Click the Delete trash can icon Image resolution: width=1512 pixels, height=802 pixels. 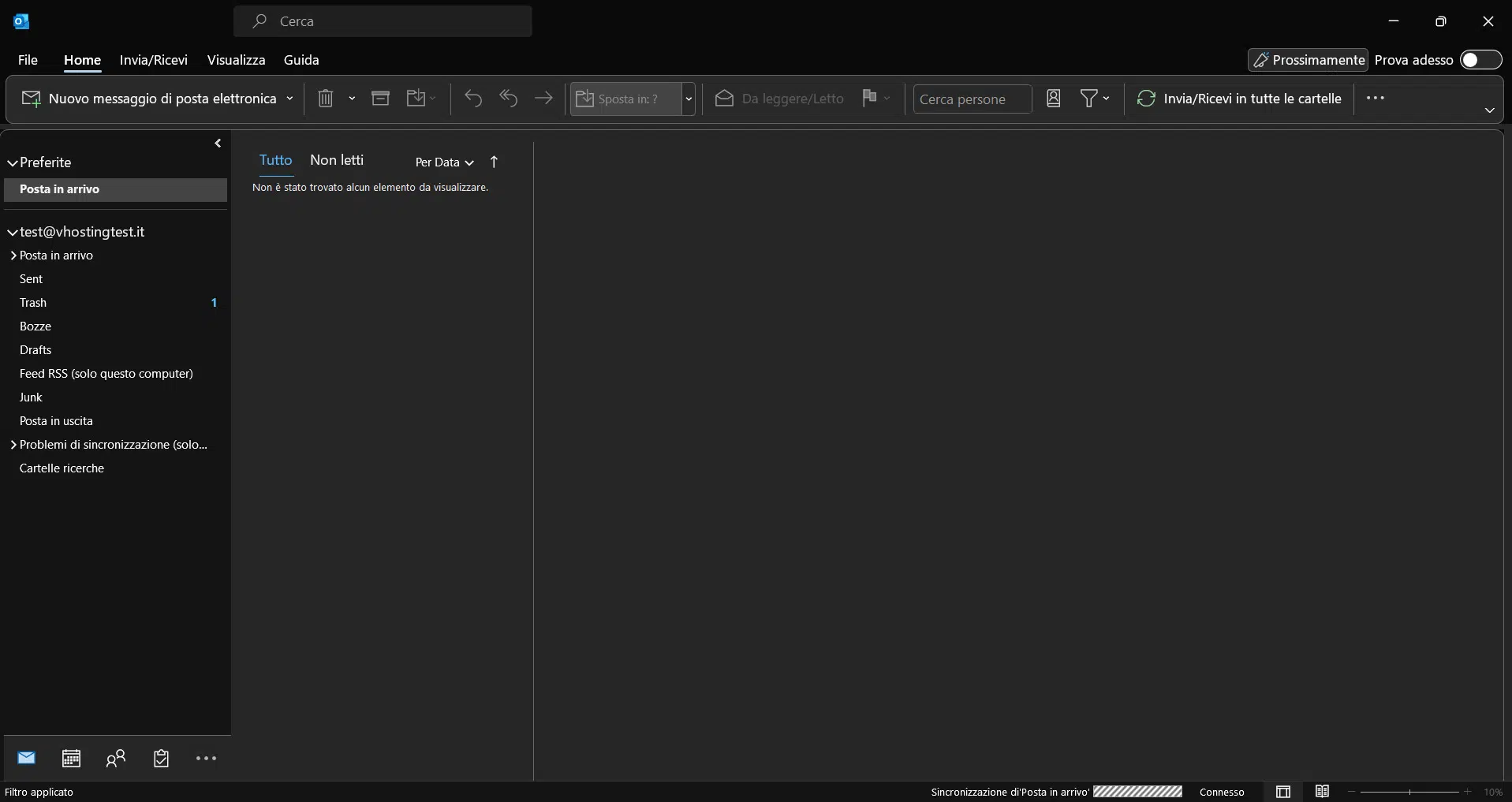pyautogui.click(x=326, y=99)
